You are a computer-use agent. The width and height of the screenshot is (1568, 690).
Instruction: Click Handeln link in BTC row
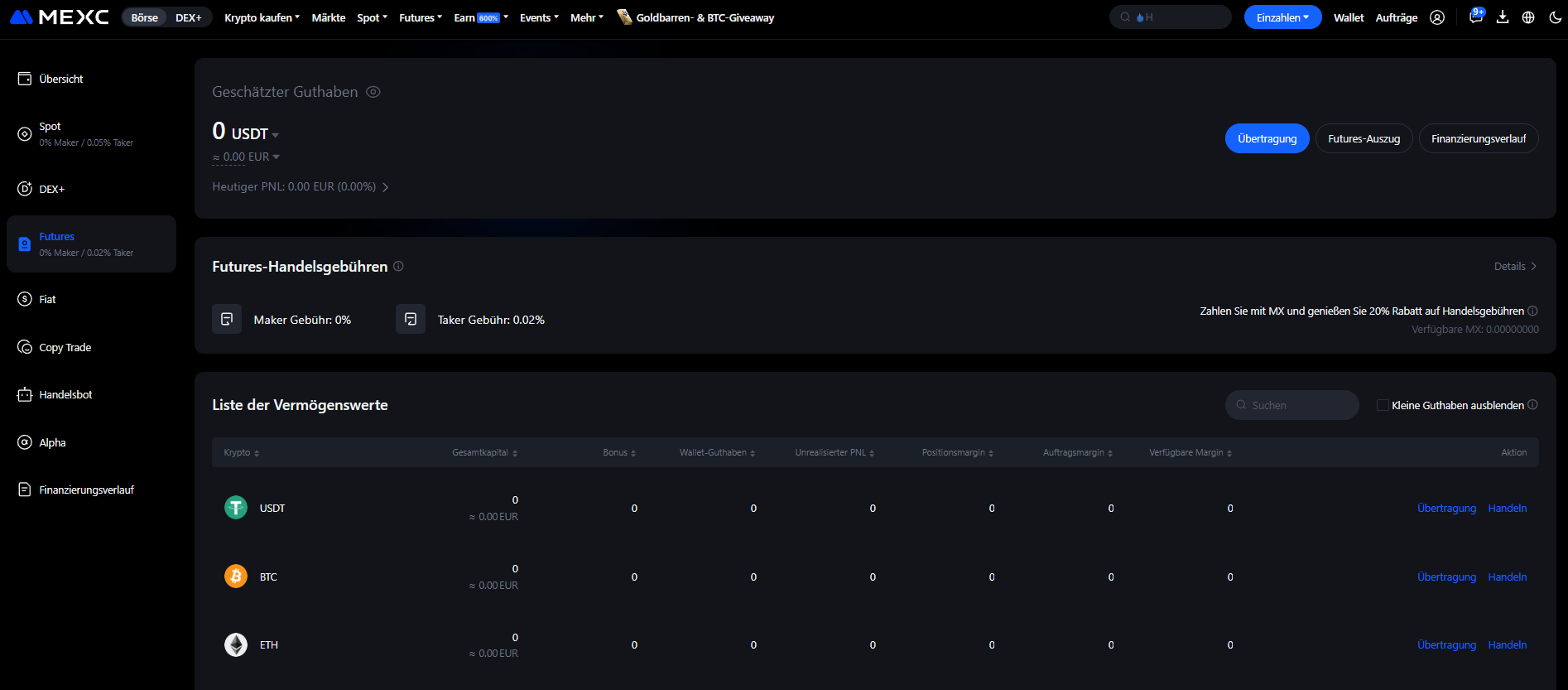1507,577
